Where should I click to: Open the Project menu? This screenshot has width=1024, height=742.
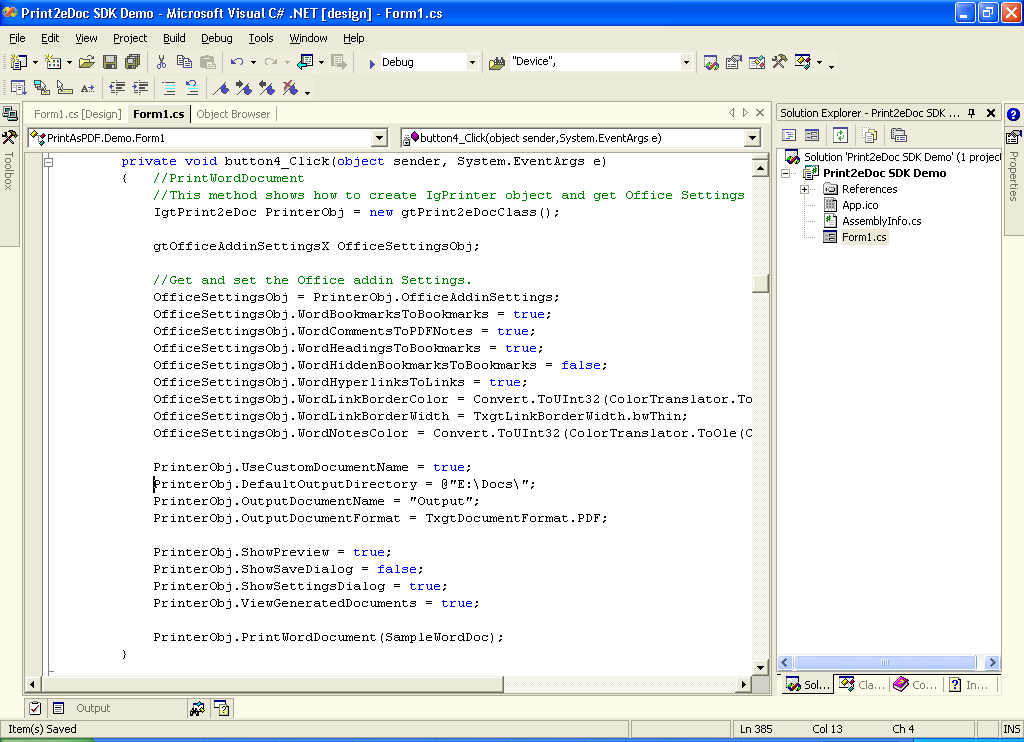click(x=130, y=38)
